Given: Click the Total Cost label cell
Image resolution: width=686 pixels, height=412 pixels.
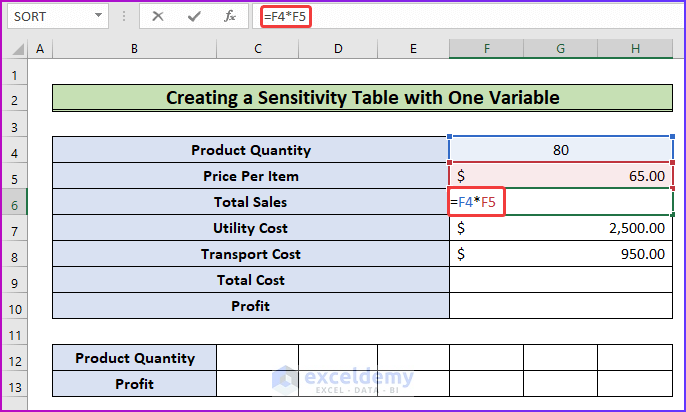Looking at the screenshot, I should pyautogui.click(x=250, y=280).
